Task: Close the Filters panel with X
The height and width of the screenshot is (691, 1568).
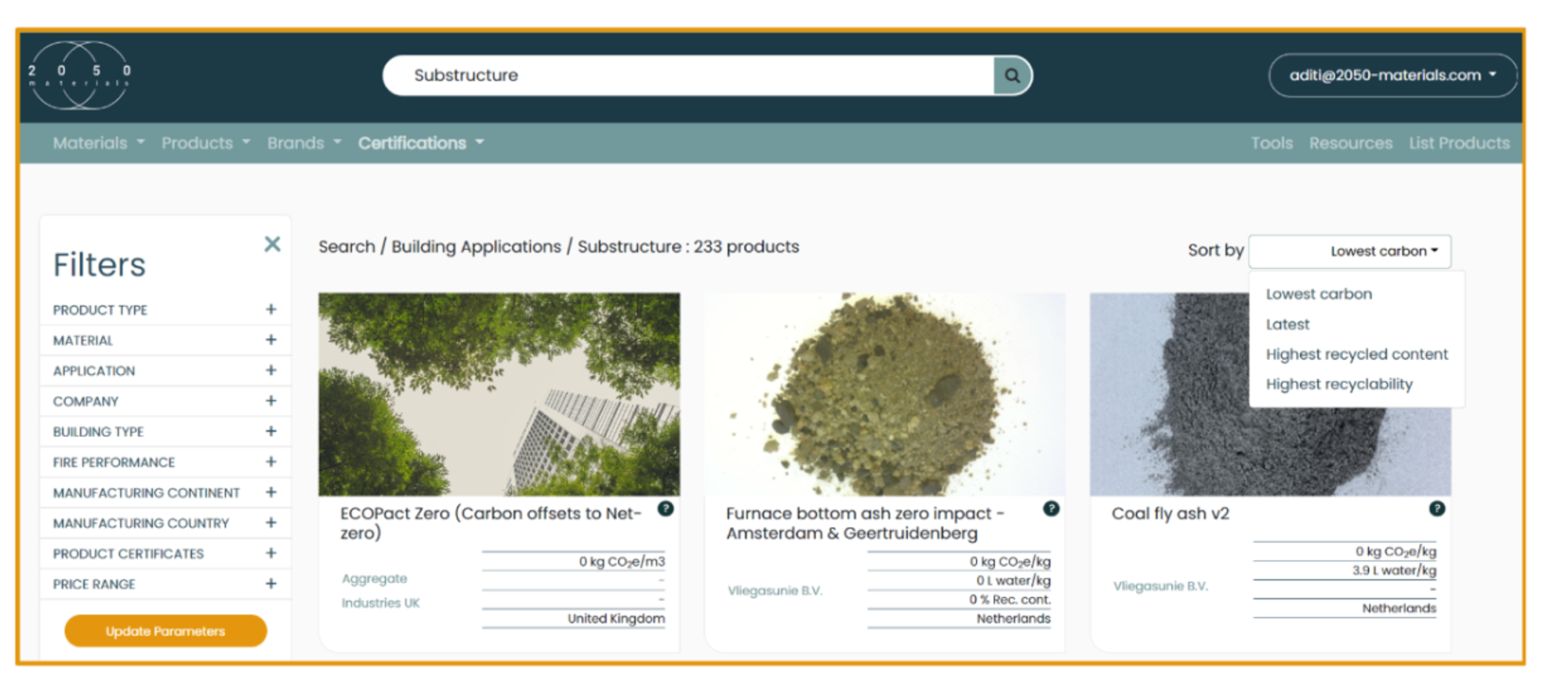Action: (x=272, y=244)
